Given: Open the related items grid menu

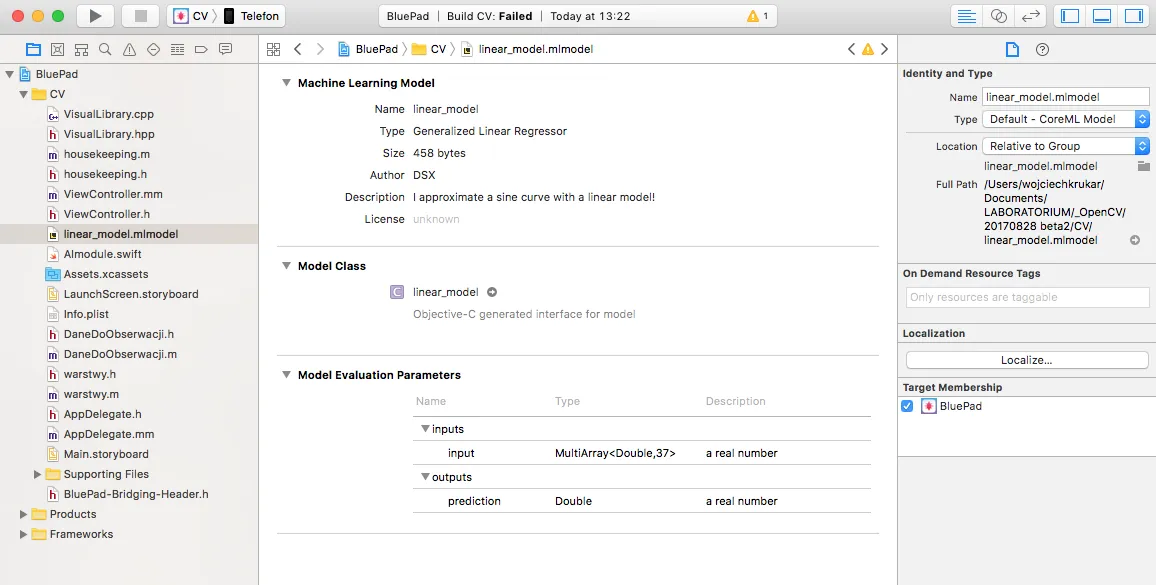Looking at the screenshot, I should coord(274,49).
